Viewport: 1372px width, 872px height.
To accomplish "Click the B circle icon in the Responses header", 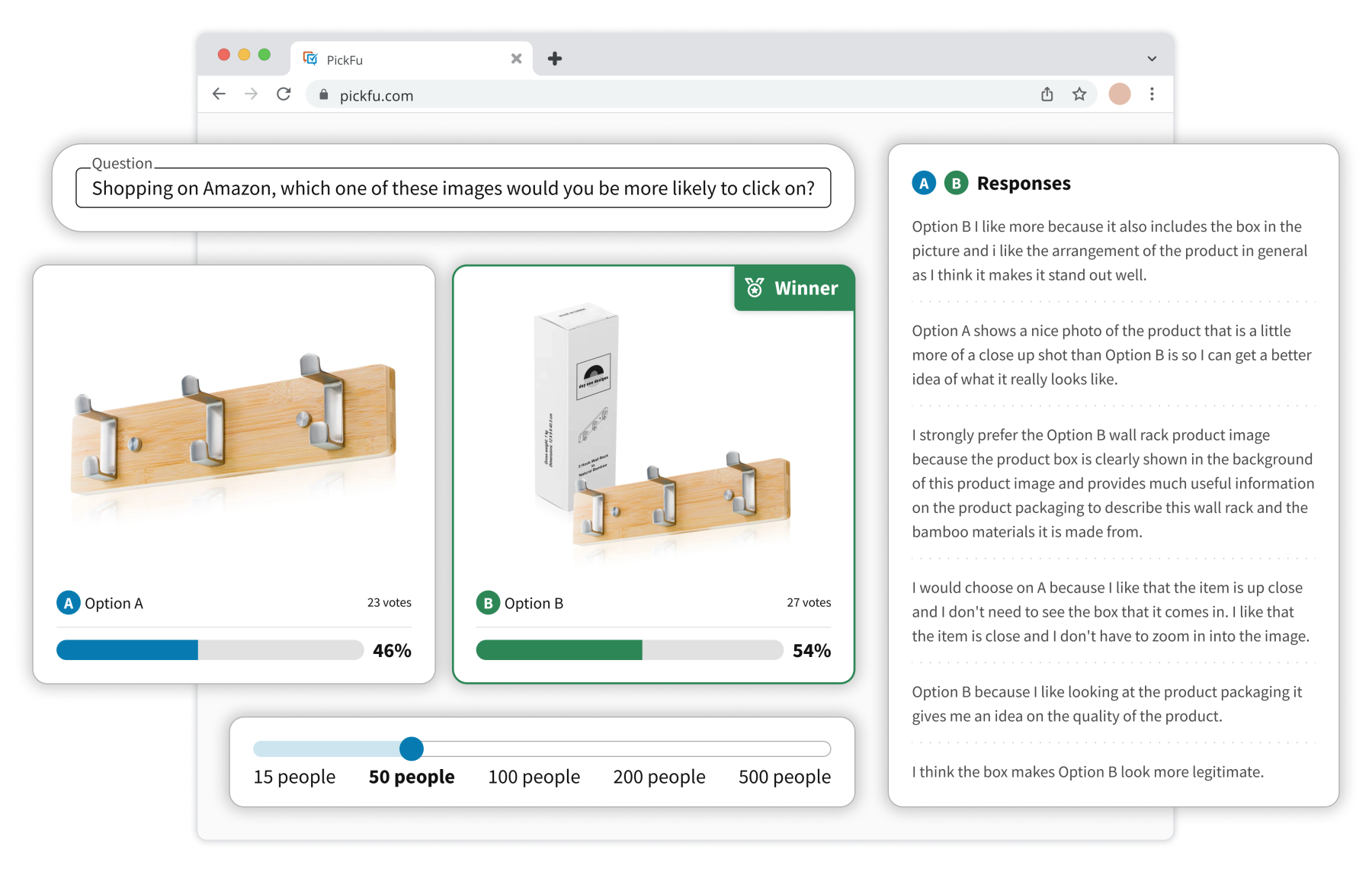I will pyautogui.click(x=953, y=183).
